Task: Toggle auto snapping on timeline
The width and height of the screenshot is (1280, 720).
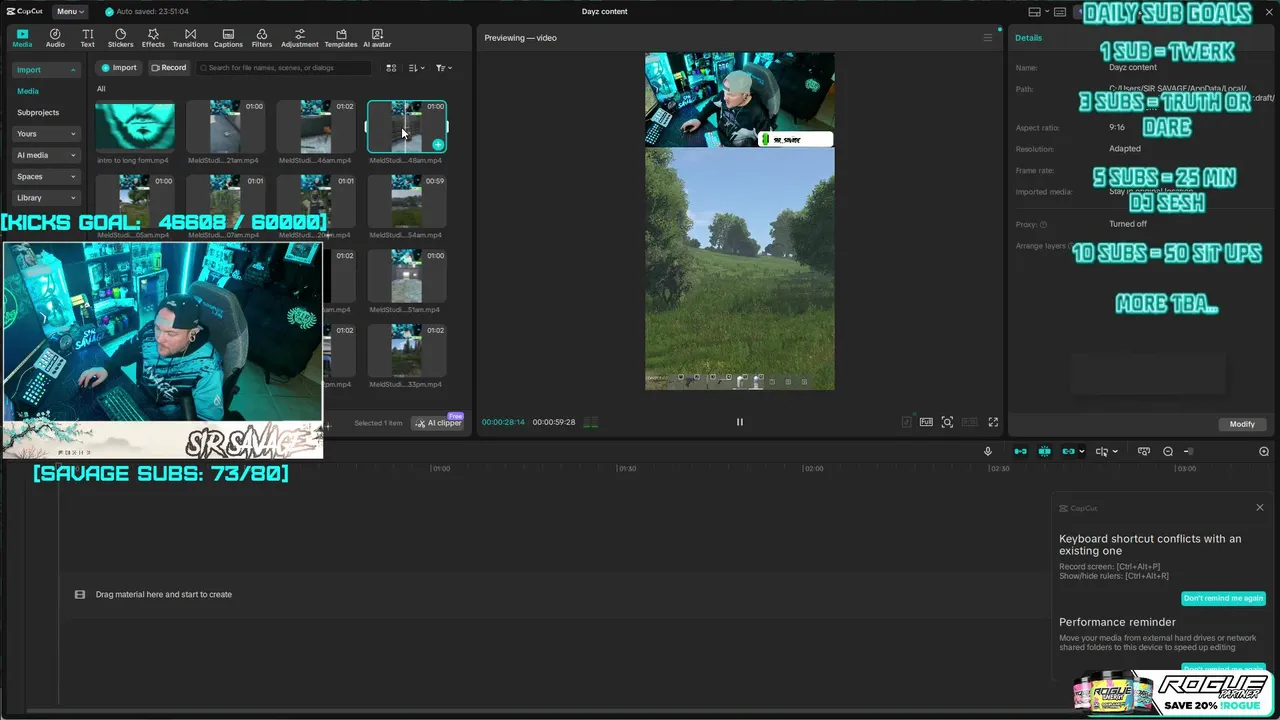Action: [x=1044, y=452]
